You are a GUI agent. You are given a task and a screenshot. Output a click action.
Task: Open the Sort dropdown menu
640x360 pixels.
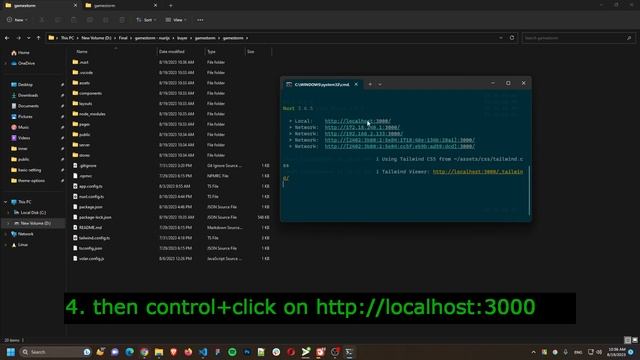click(x=146, y=20)
